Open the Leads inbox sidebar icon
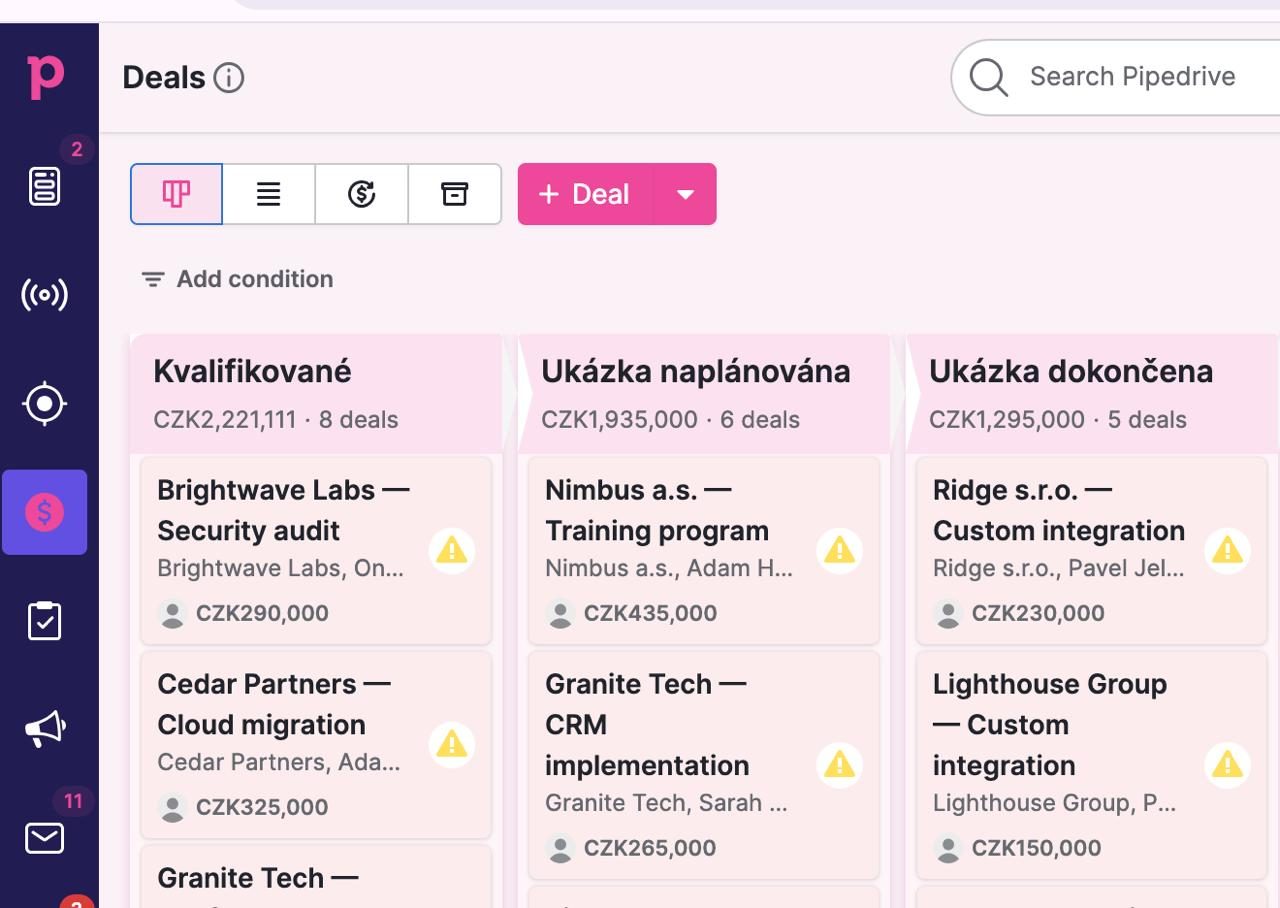 [45, 186]
